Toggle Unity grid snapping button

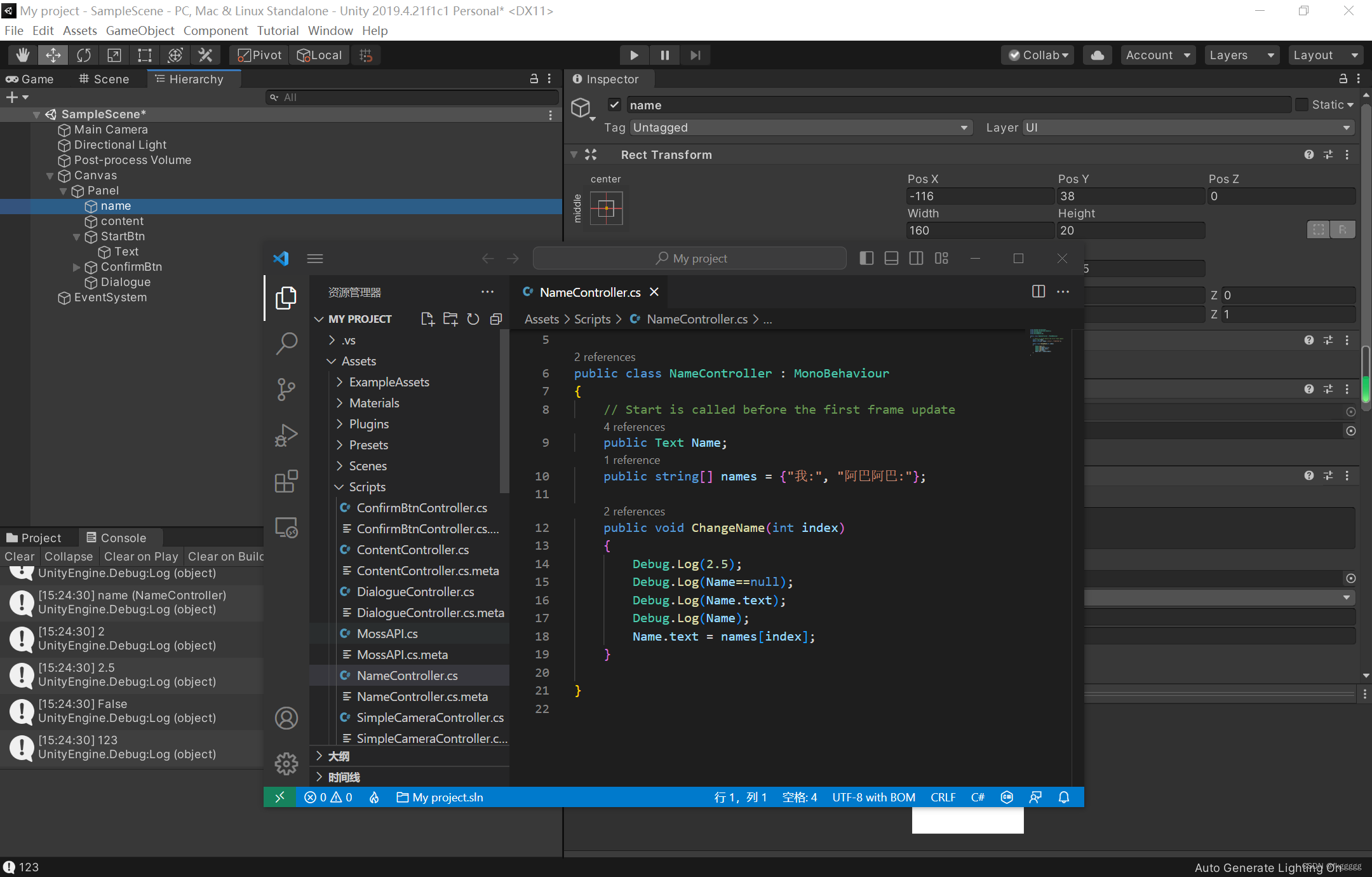click(x=366, y=55)
